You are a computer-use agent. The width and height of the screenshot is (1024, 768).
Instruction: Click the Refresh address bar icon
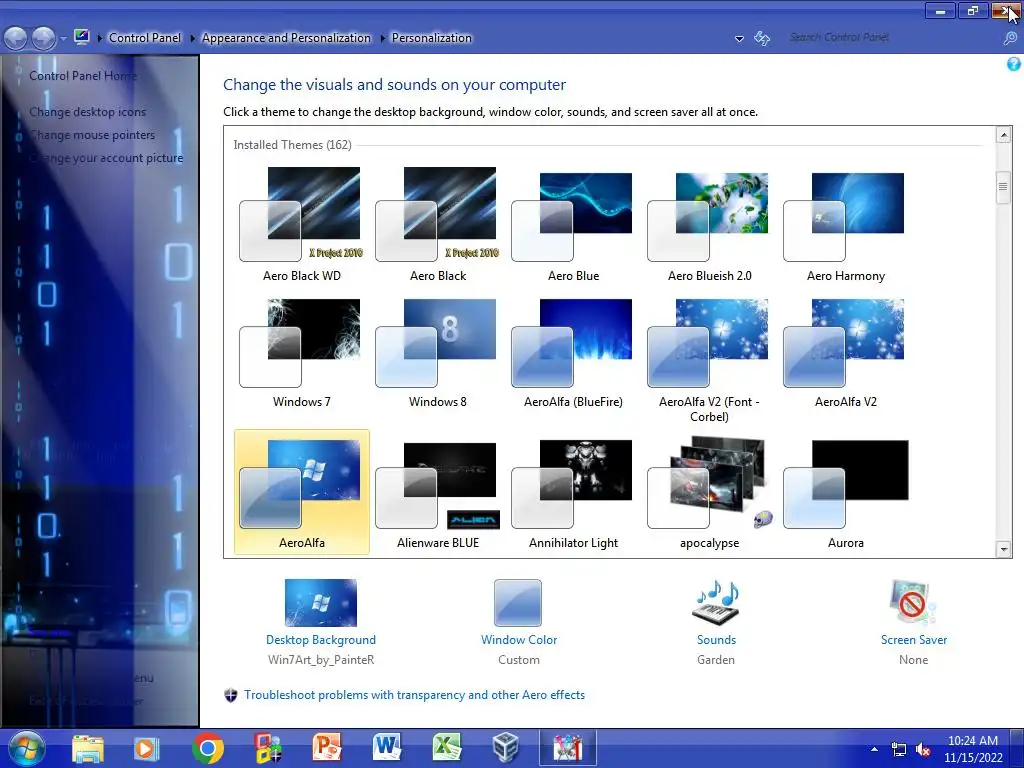click(761, 38)
